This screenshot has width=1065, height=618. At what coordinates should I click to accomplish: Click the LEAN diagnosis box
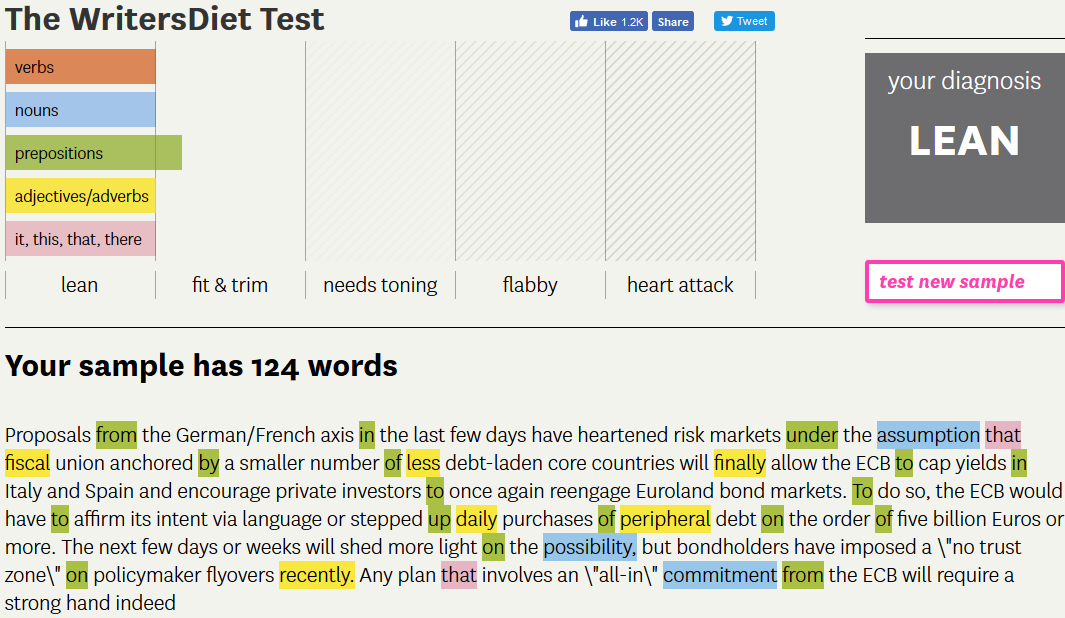(x=964, y=138)
